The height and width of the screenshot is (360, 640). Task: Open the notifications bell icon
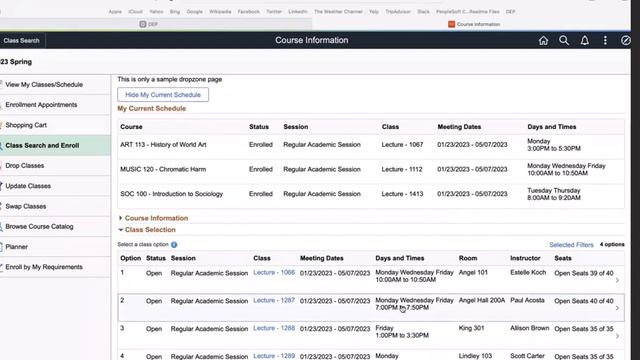click(x=584, y=40)
